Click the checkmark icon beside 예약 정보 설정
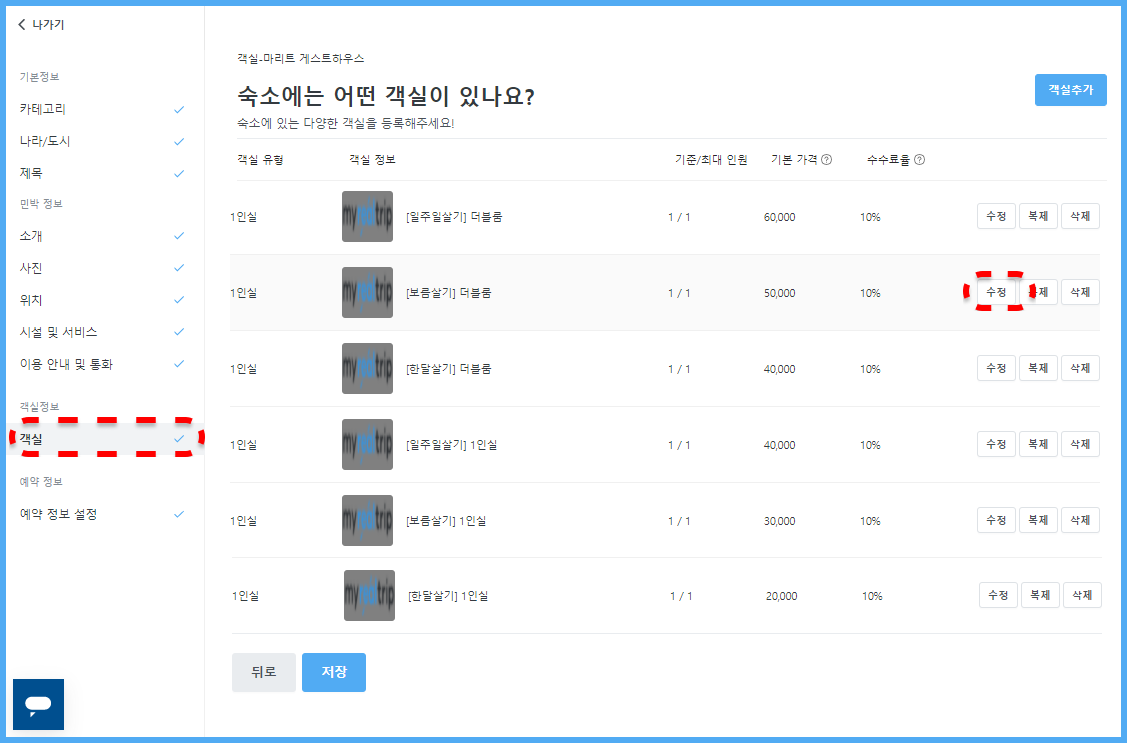The width and height of the screenshot is (1127, 743). pos(179,514)
